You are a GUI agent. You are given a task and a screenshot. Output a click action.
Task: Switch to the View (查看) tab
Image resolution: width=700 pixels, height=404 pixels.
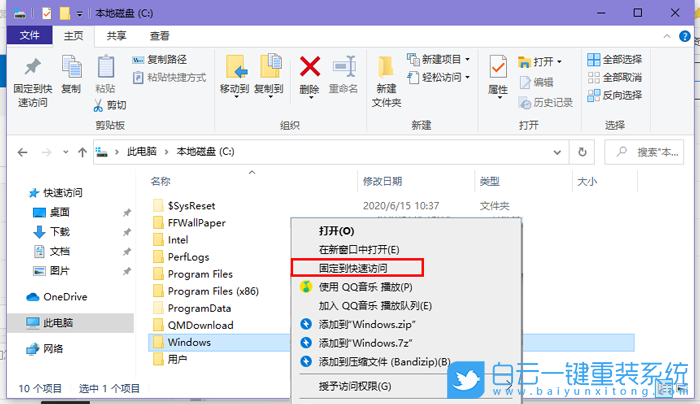159,36
